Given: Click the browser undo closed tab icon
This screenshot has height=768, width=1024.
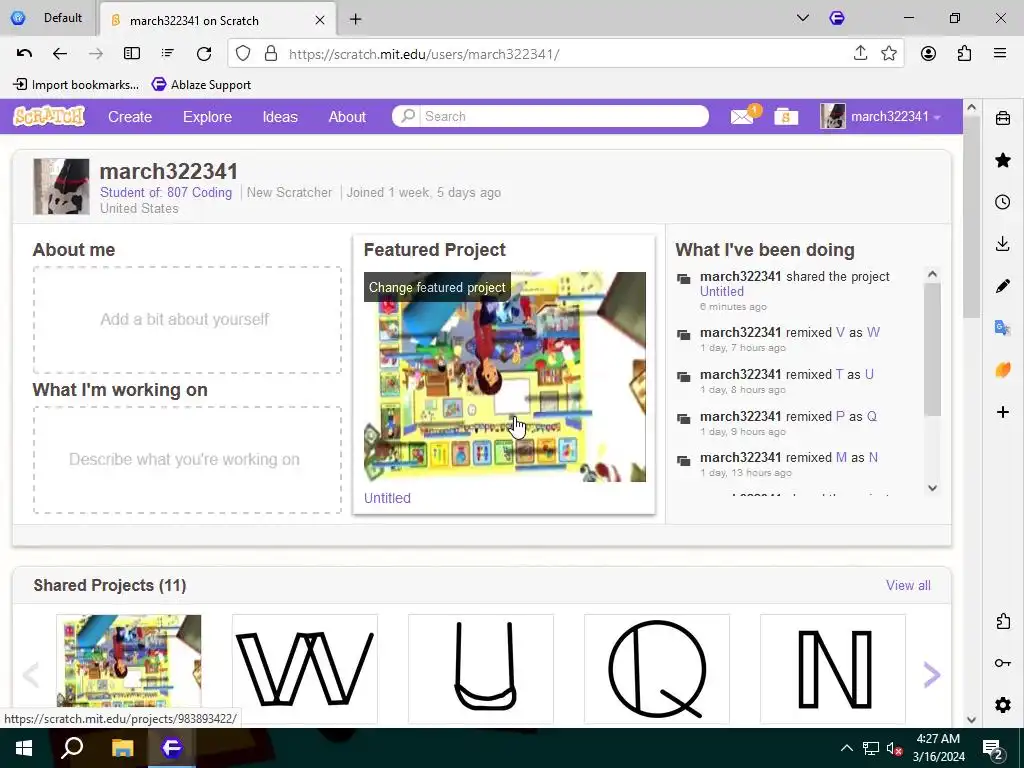Looking at the screenshot, I should pyautogui.click(x=24, y=54).
